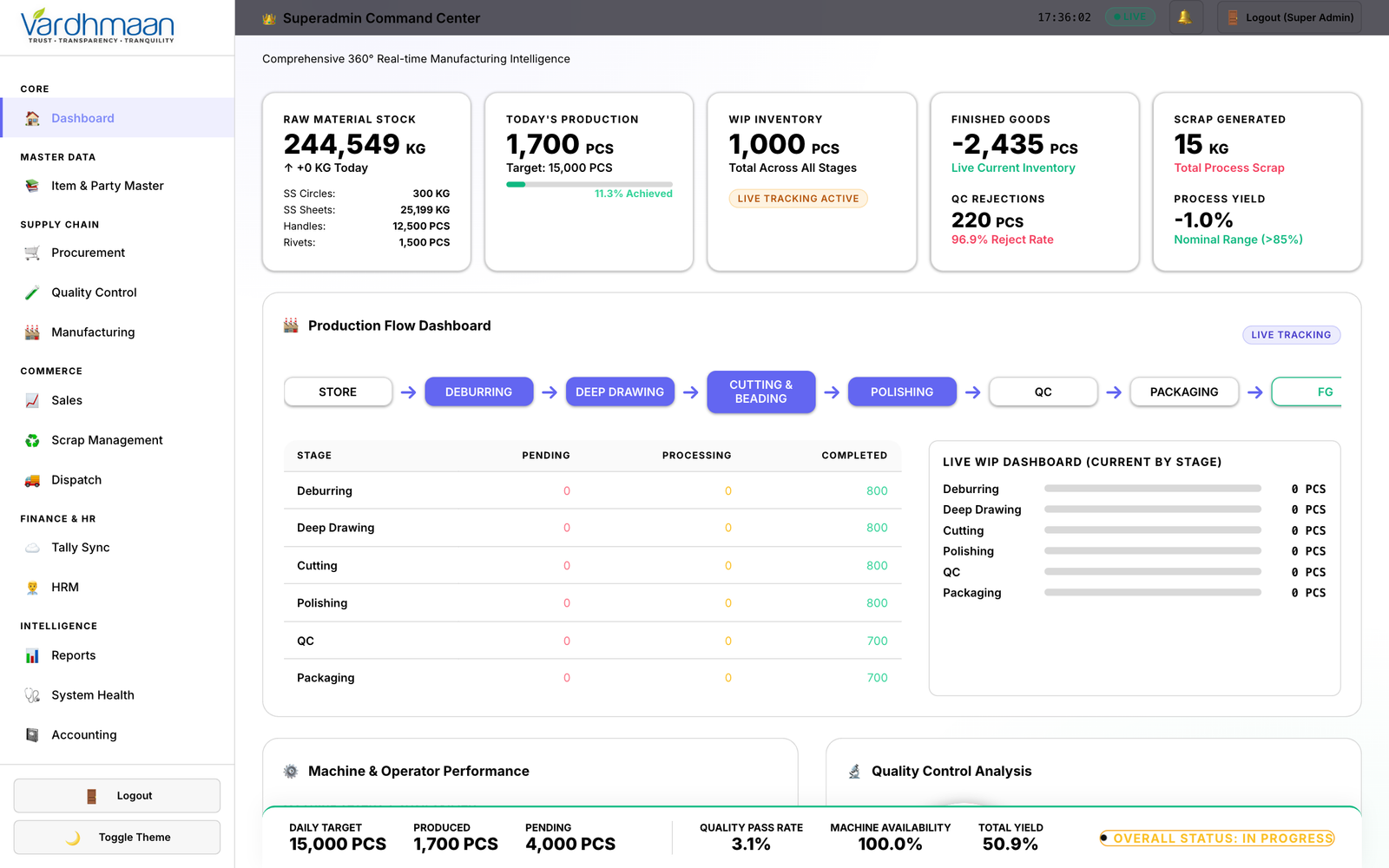Select the POLISHING stage button
This screenshot has height=868, width=1389.
902,392
